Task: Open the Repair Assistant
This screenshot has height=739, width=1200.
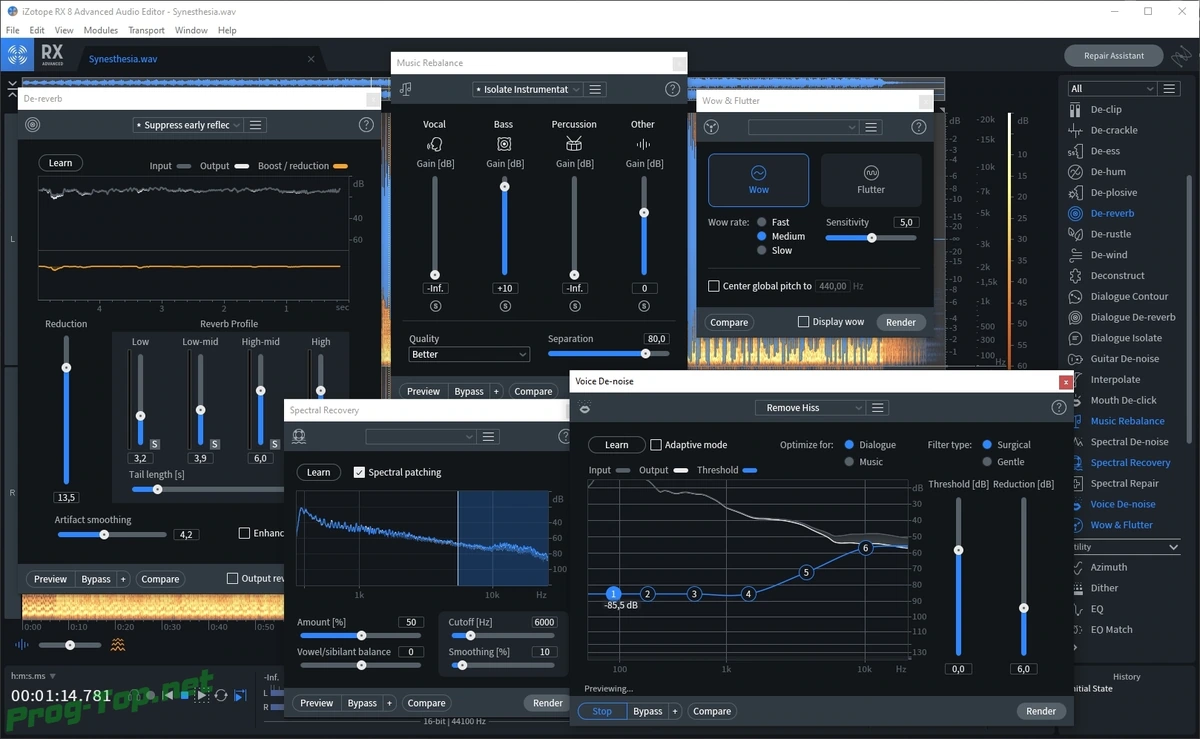Action: [x=1113, y=55]
